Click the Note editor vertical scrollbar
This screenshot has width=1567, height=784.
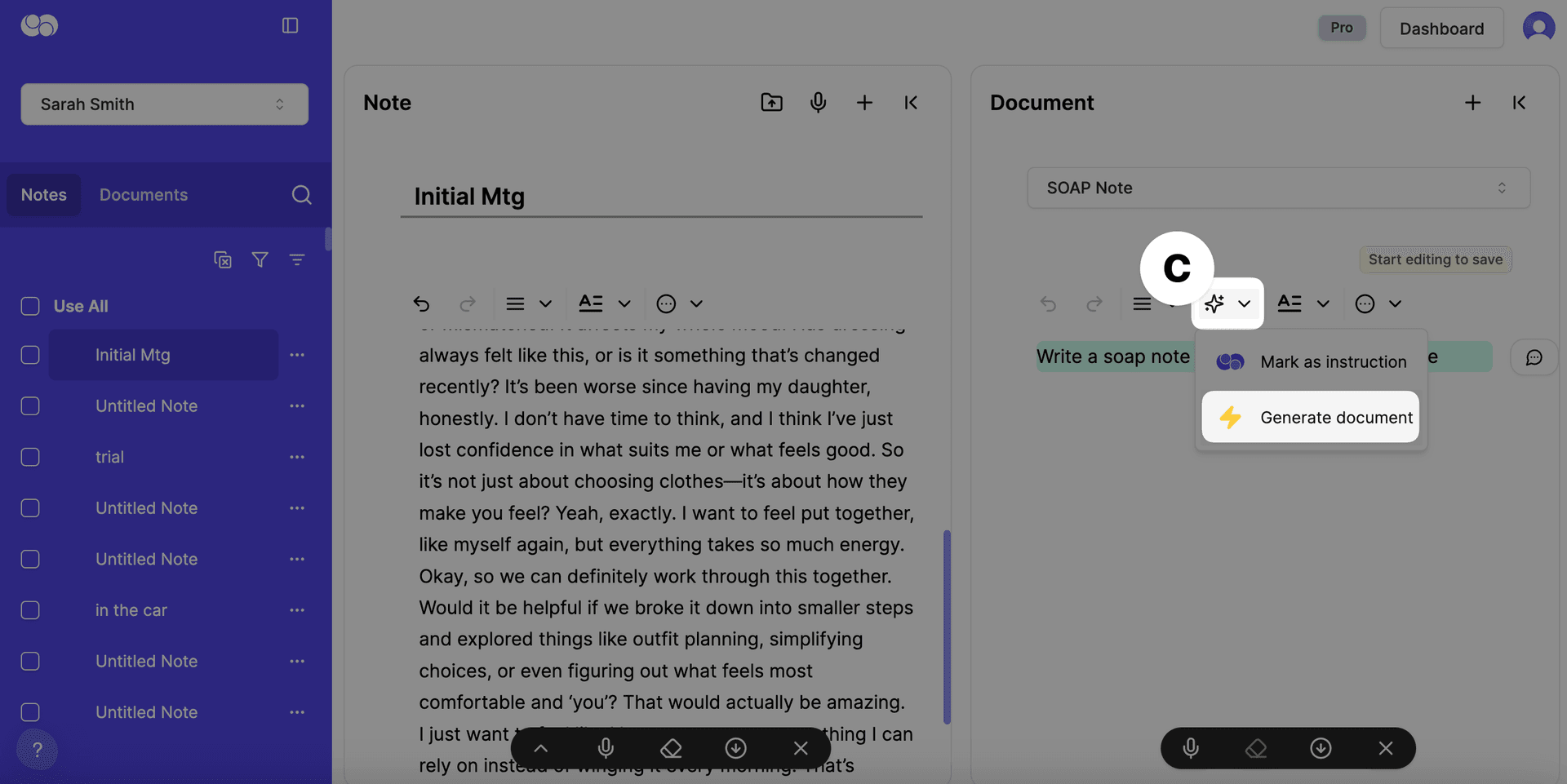click(947, 627)
